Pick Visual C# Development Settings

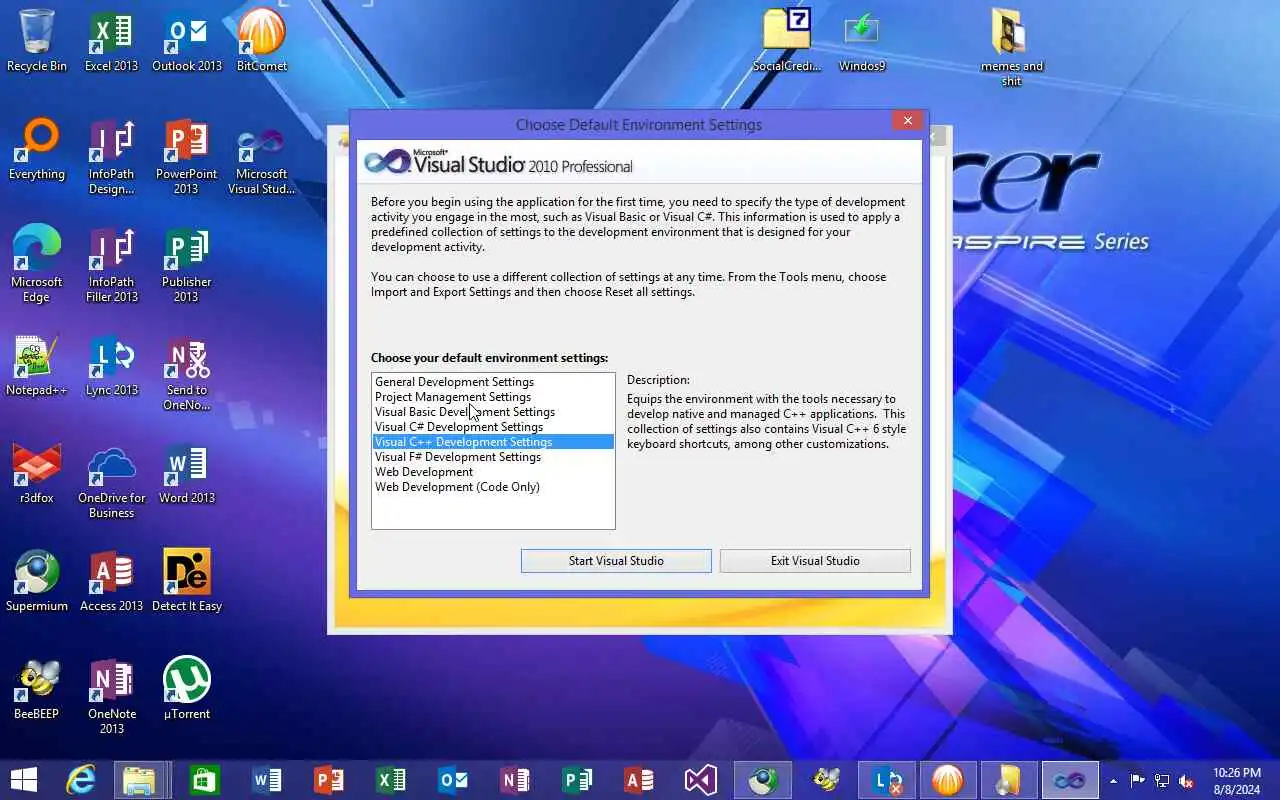click(x=492, y=427)
